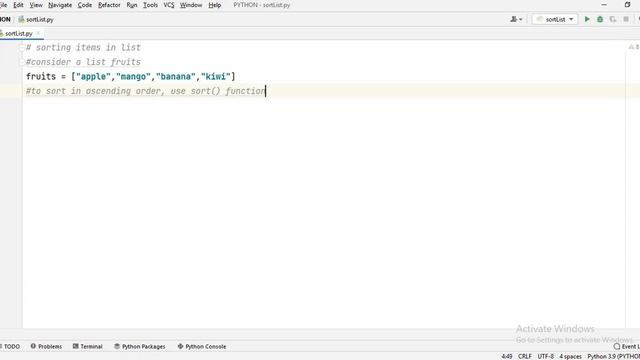Viewport: 640px width, 360px height.
Task: Open the Run menu
Action: (x=132, y=5)
